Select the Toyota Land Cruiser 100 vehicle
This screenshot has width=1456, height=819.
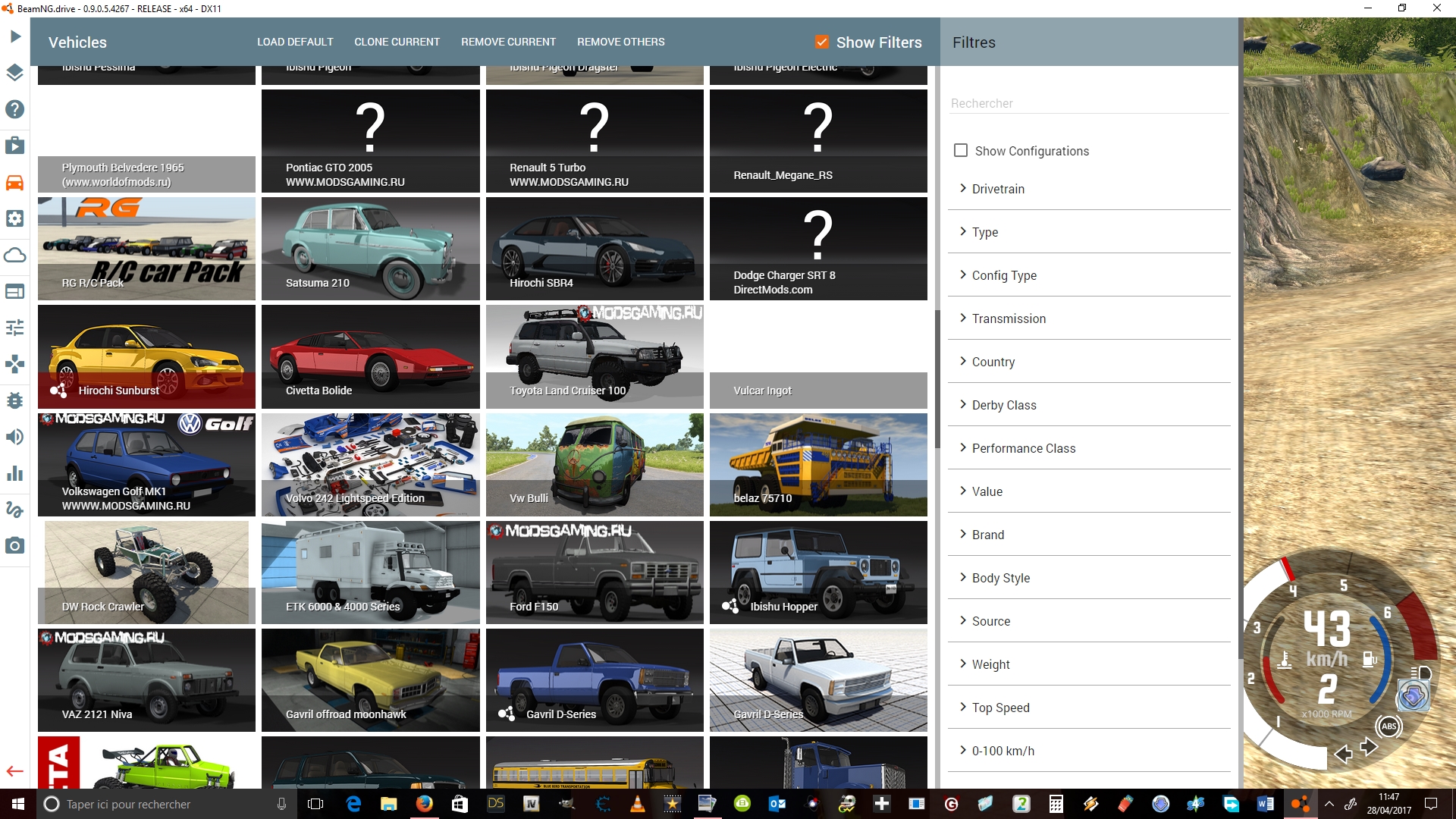[x=595, y=356]
